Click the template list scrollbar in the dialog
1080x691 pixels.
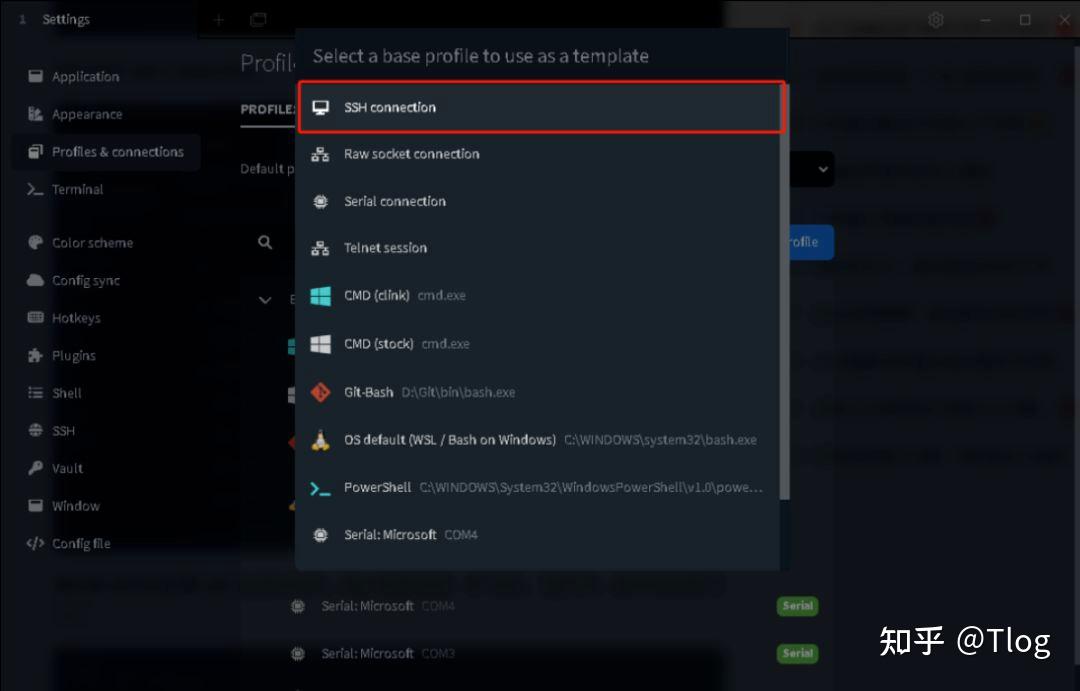point(785,292)
